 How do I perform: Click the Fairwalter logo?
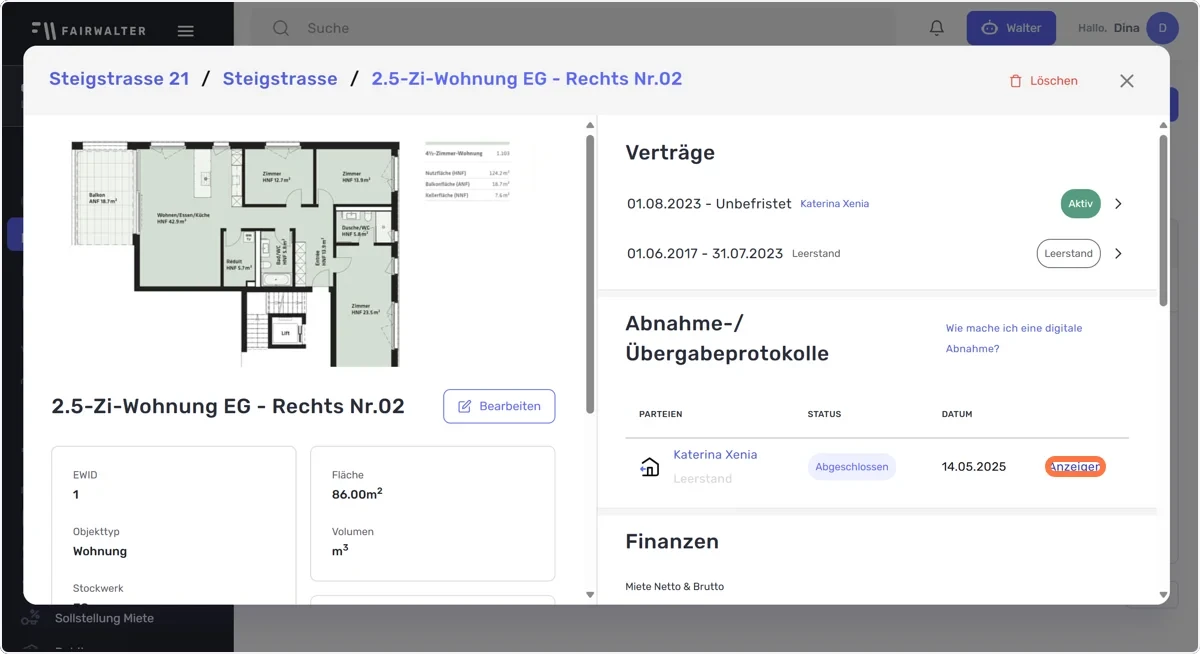[x=88, y=30]
